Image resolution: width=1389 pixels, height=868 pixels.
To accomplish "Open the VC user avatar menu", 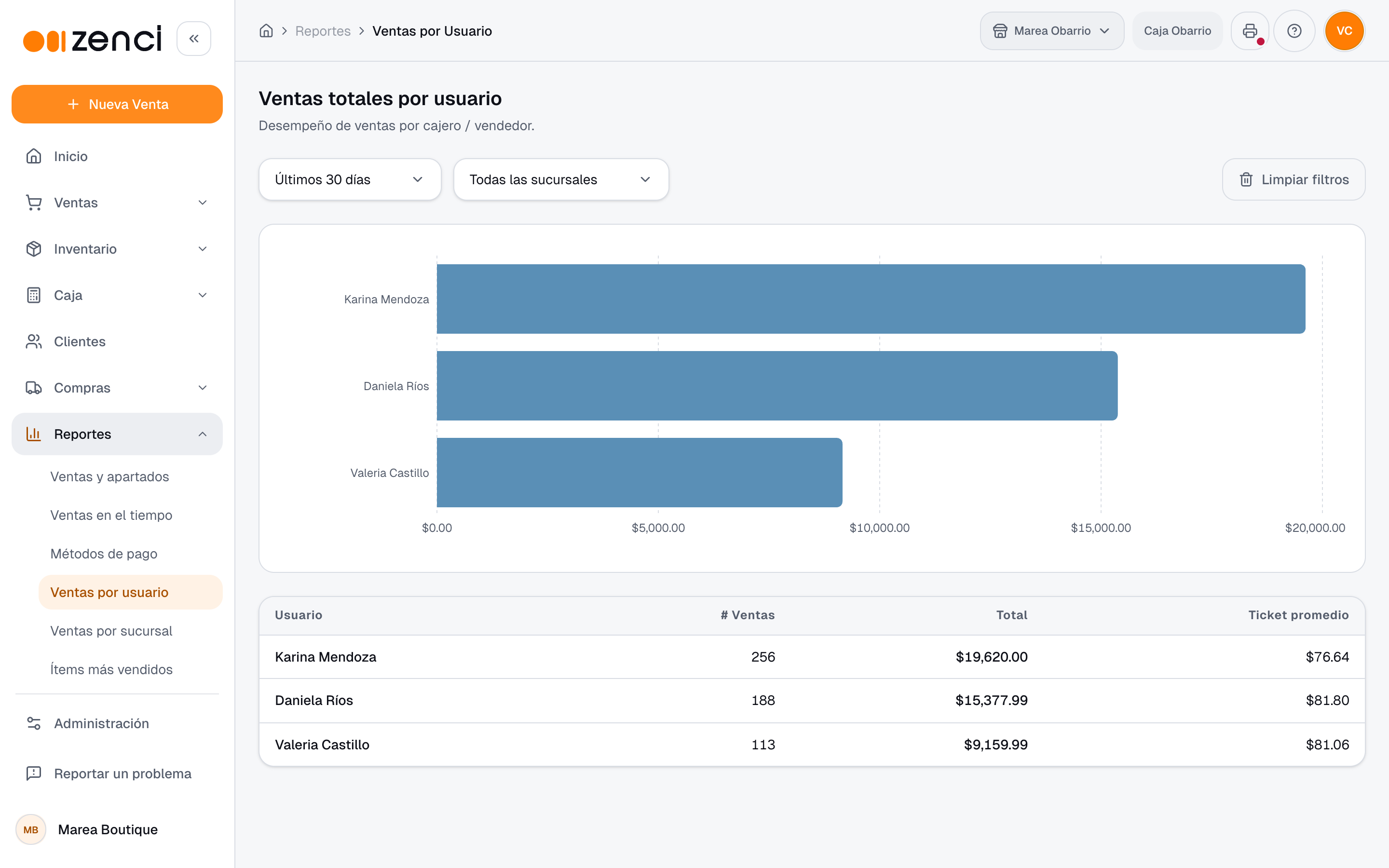I will [1344, 31].
